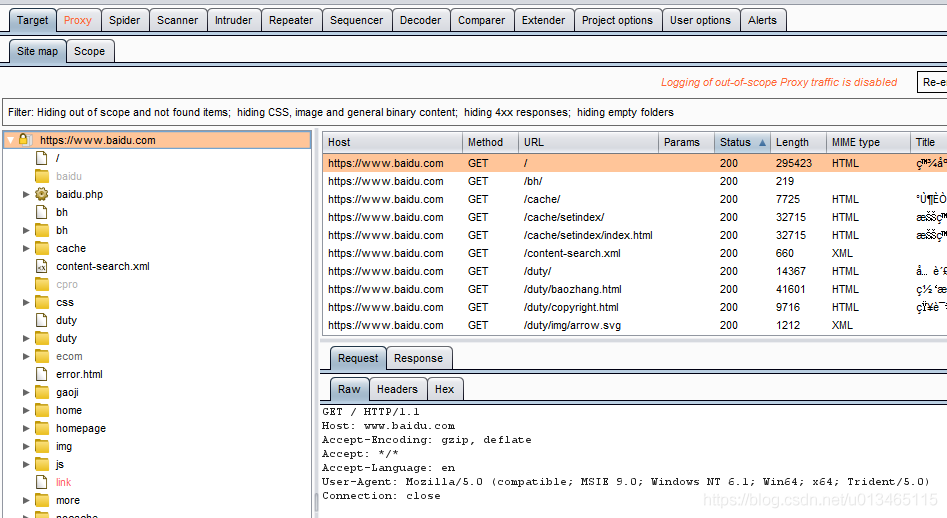Sort table by Host column header
This screenshot has width=947, height=518.
click(x=393, y=142)
